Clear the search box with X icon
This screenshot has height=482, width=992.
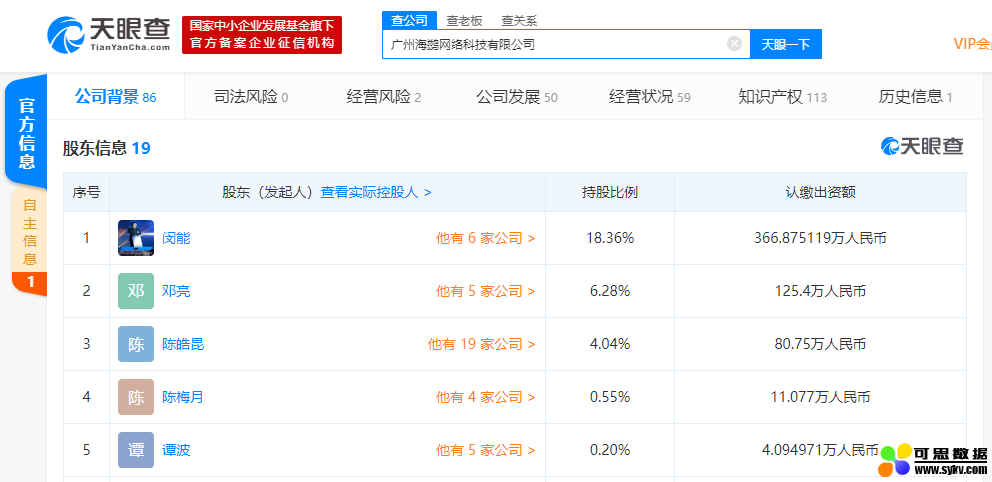734,44
